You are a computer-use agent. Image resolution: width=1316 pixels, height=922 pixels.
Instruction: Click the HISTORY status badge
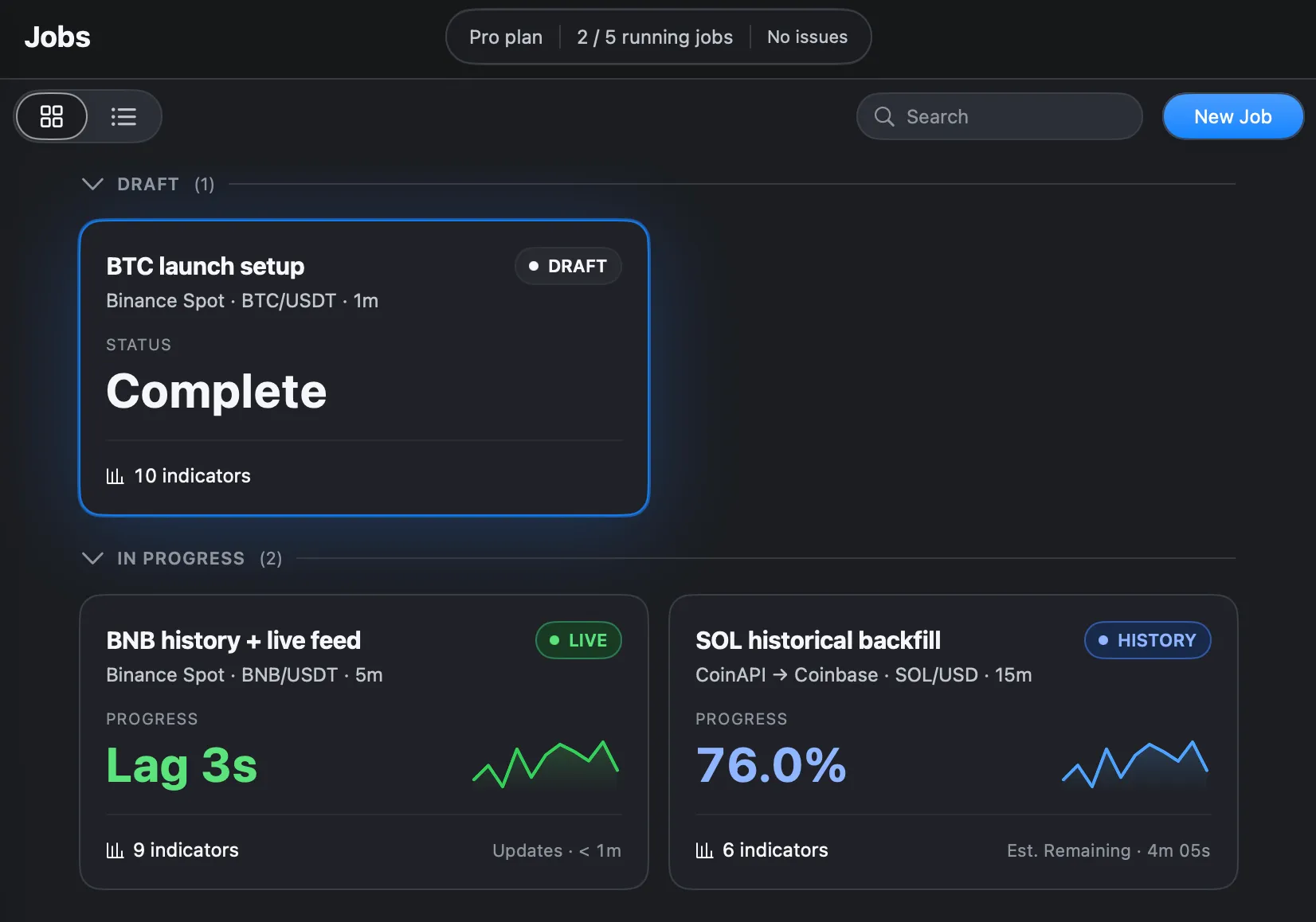click(x=1147, y=640)
